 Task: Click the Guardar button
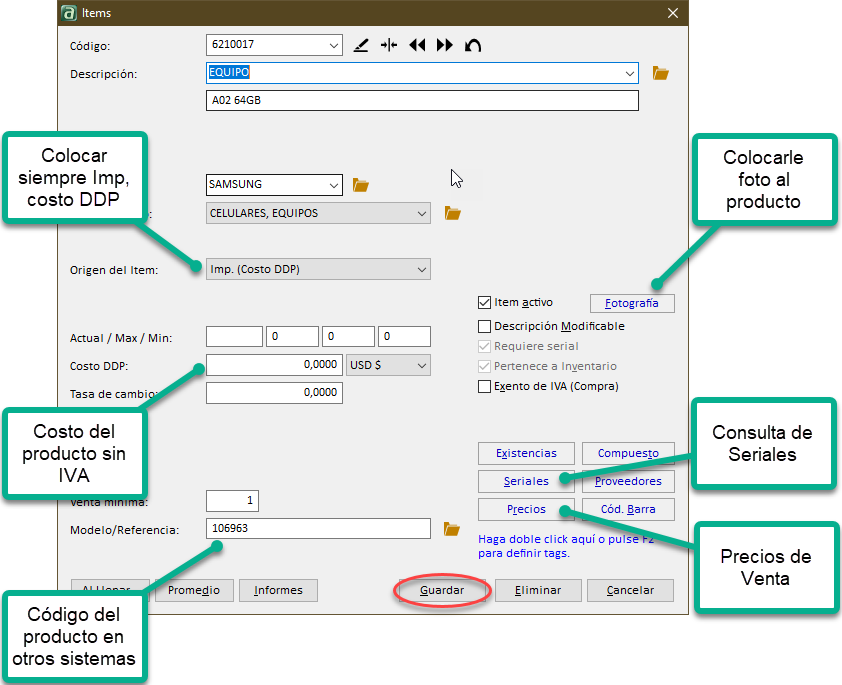point(442,591)
